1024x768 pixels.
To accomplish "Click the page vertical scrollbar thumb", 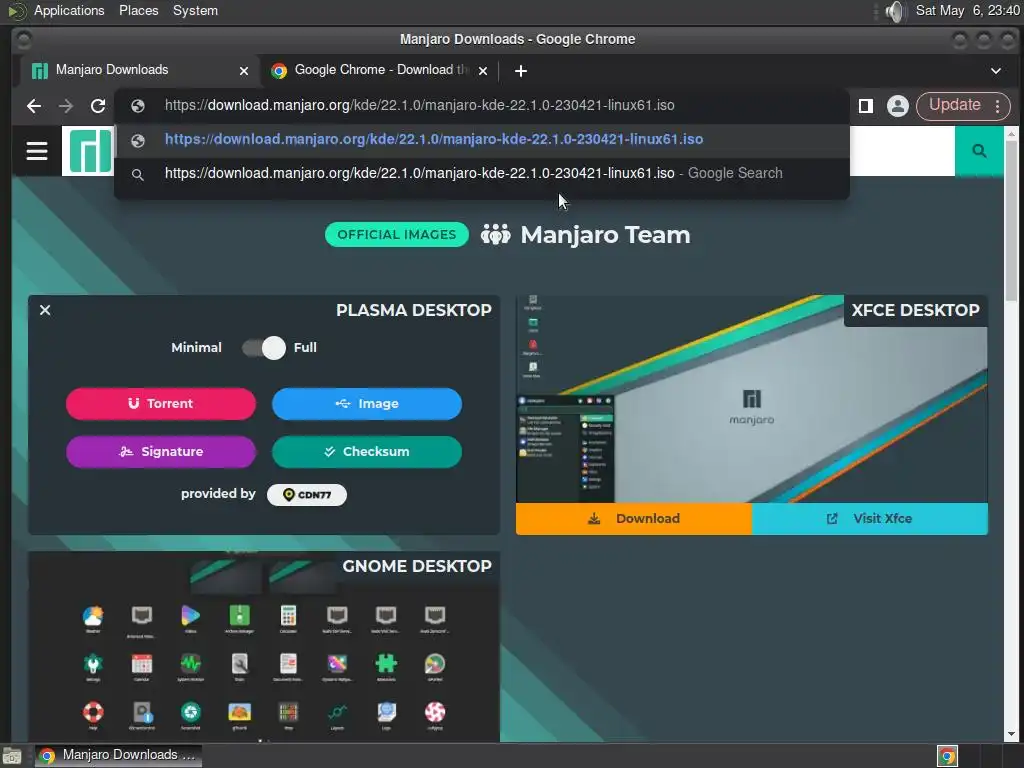I will (x=1011, y=219).
